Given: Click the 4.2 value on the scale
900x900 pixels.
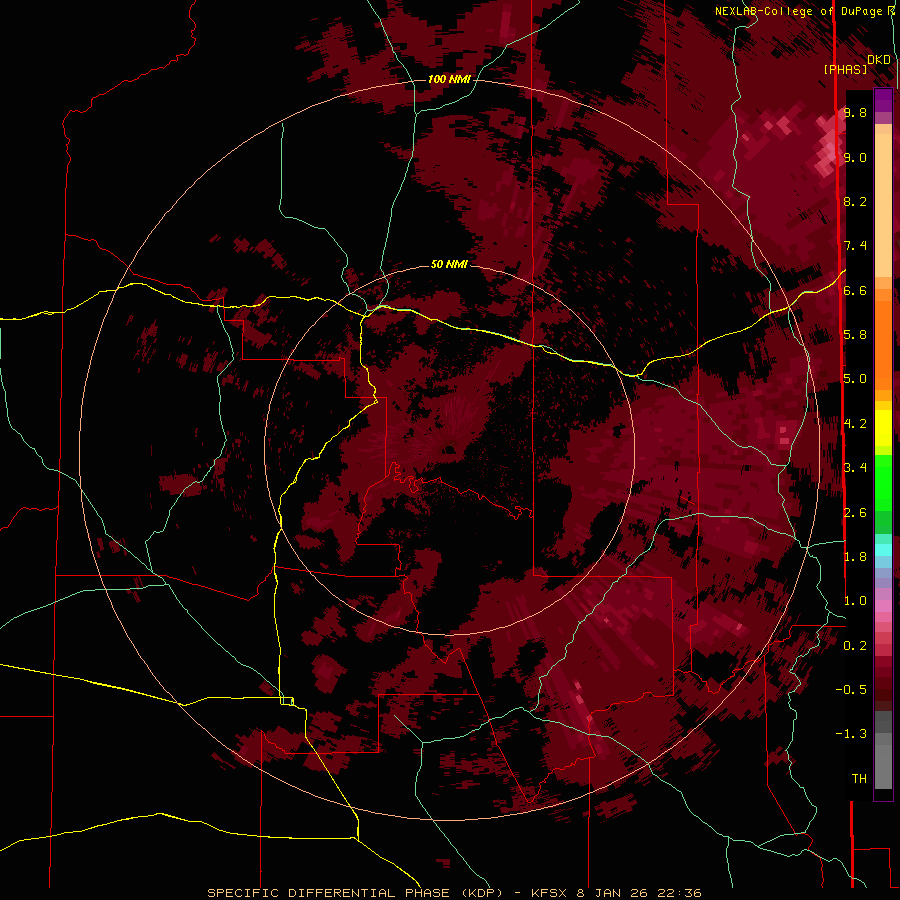Looking at the screenshot, I should tap(855, 424).
